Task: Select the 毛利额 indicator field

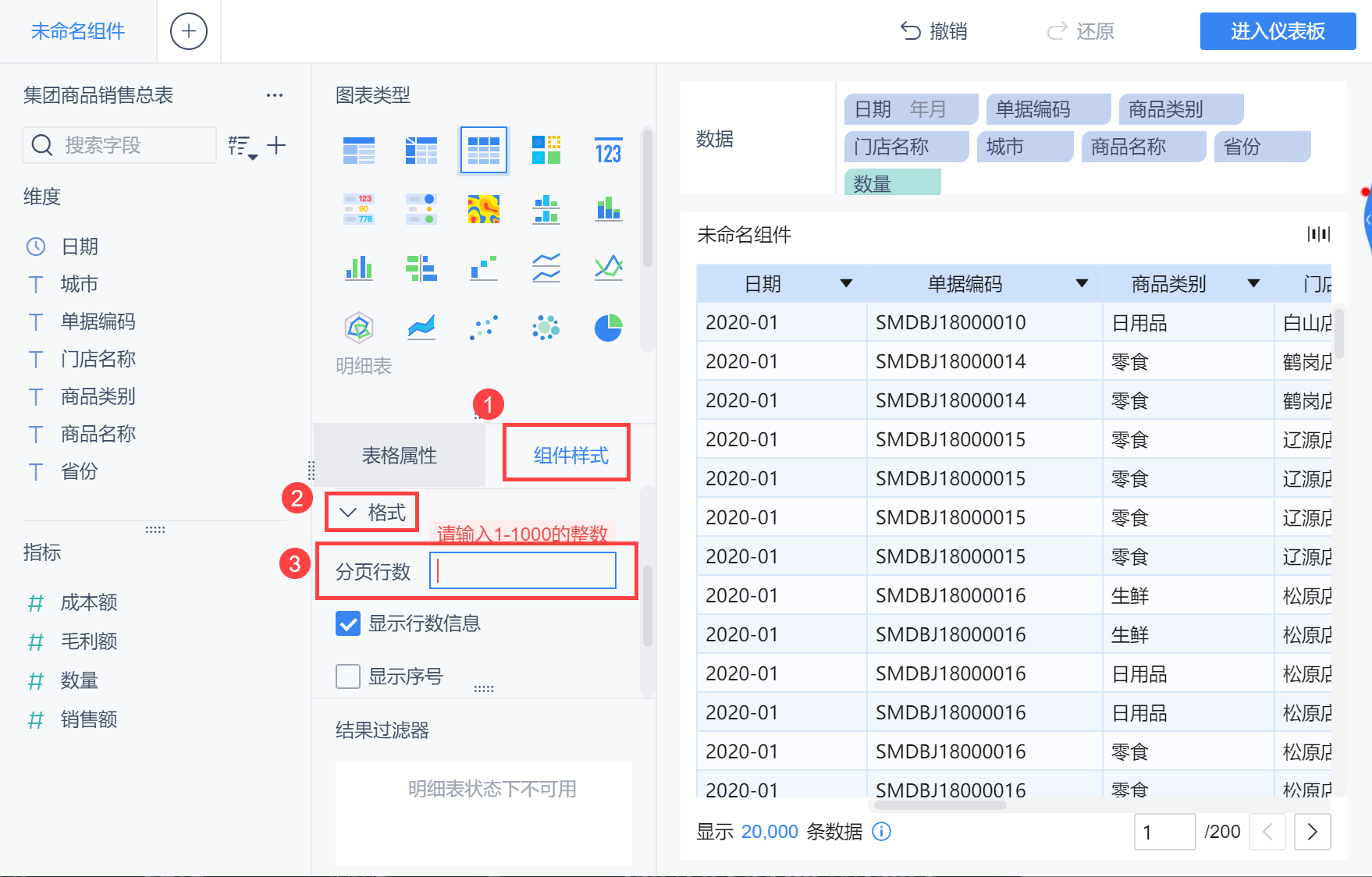Action: click(89, 641)
